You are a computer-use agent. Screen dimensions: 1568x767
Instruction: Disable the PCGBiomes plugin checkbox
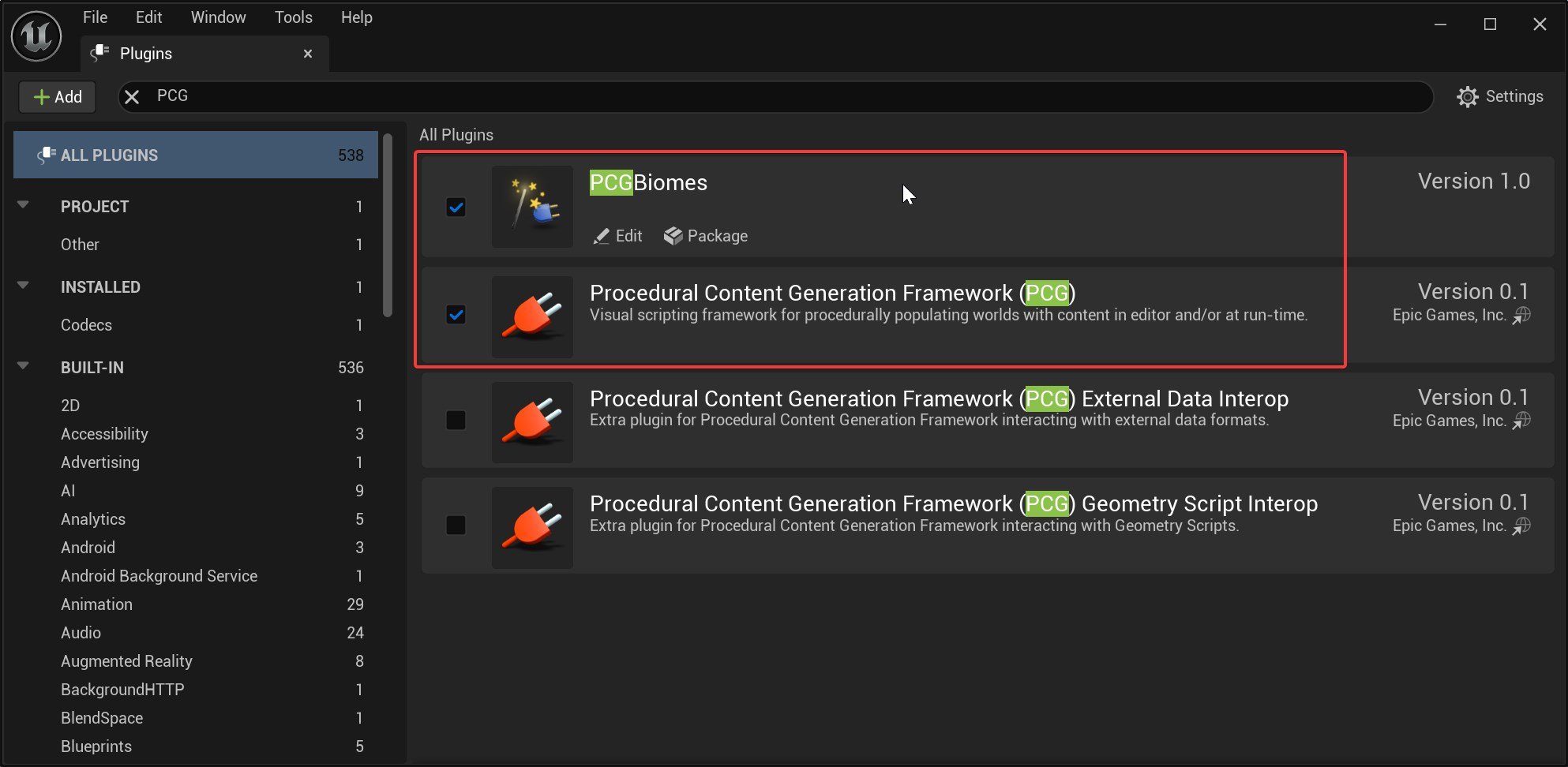456,207
